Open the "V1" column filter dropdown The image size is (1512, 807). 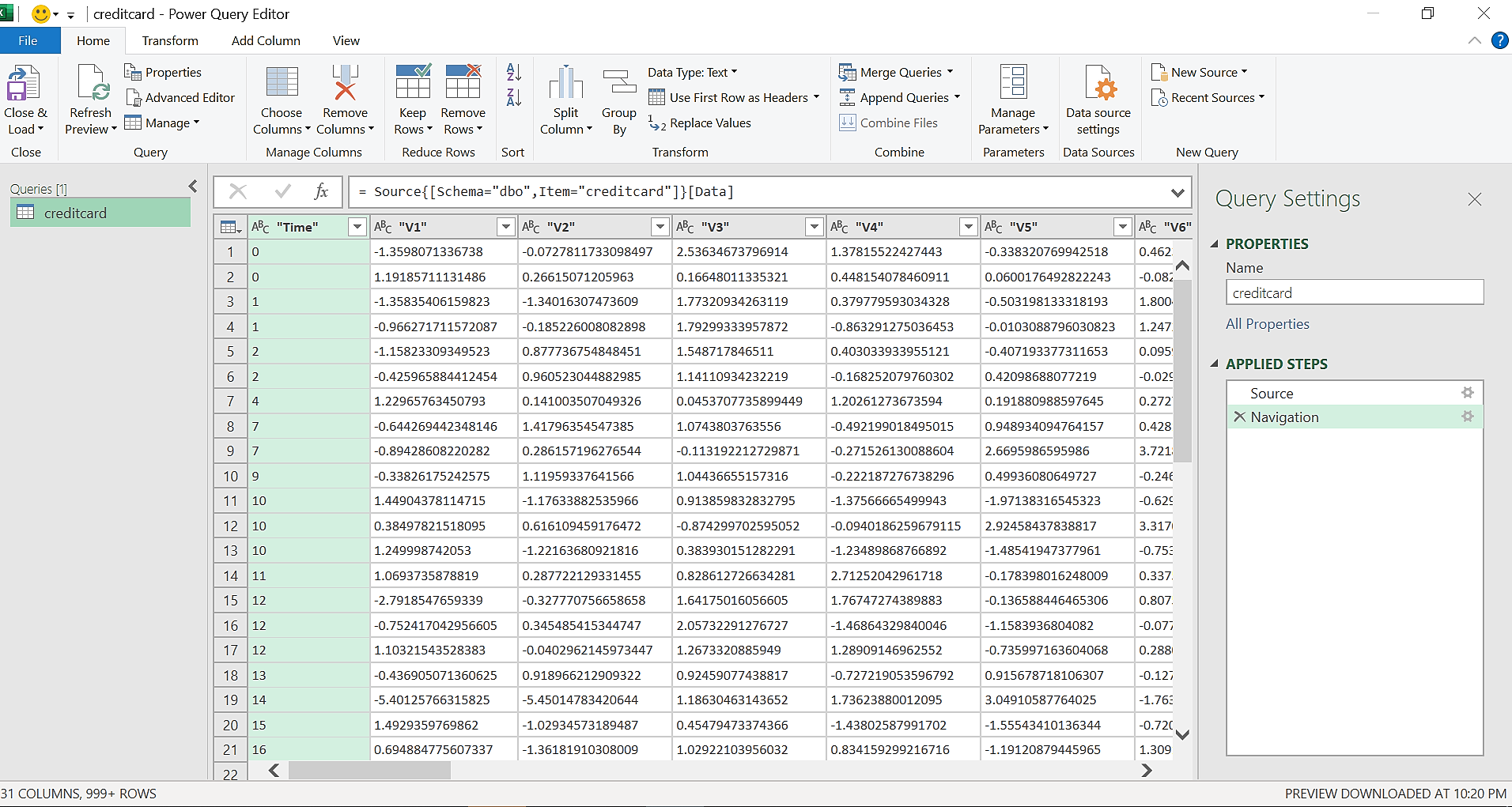(x=506, y=227)
